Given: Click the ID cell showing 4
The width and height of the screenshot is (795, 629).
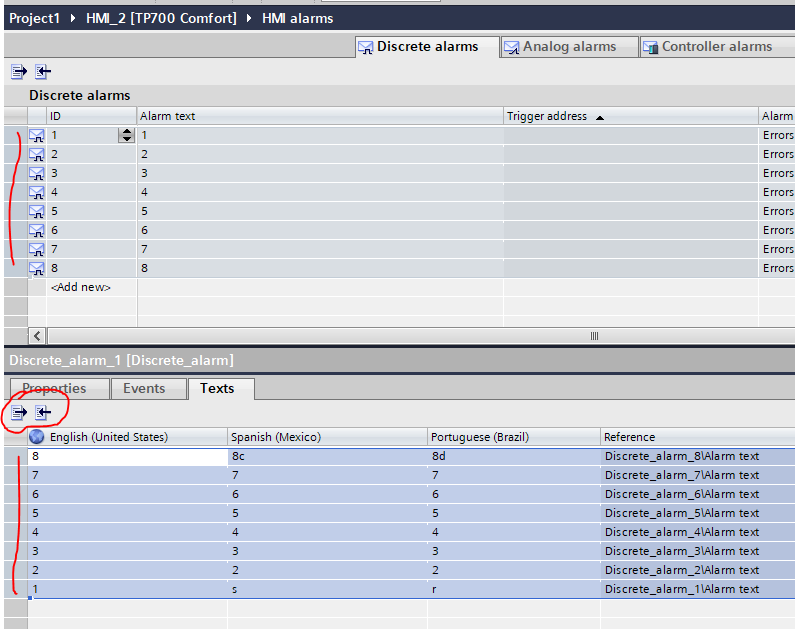Looking at the screenshot, I should click(x=91, y=192).
